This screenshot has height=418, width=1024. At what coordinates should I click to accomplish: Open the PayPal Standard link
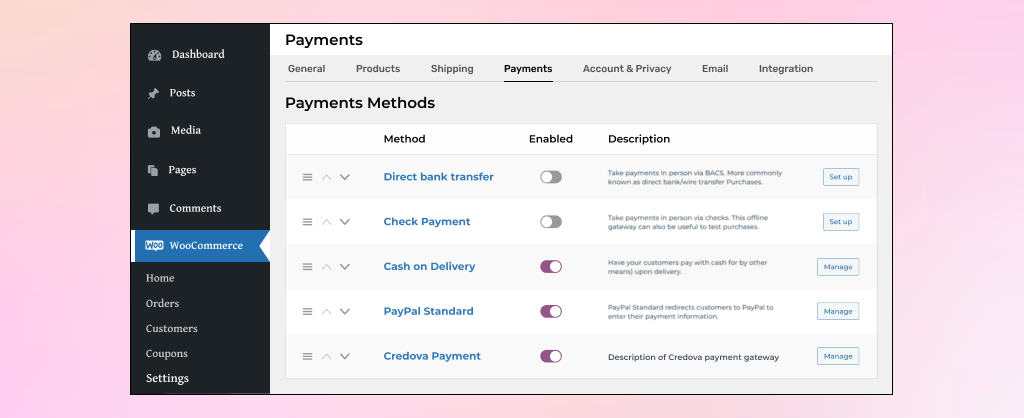click(428, 312)
